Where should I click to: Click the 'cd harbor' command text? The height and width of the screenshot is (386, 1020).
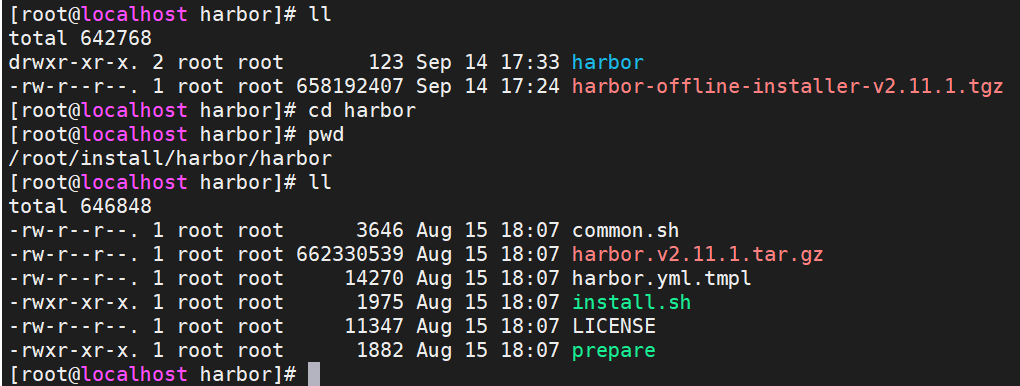point(362,111)
